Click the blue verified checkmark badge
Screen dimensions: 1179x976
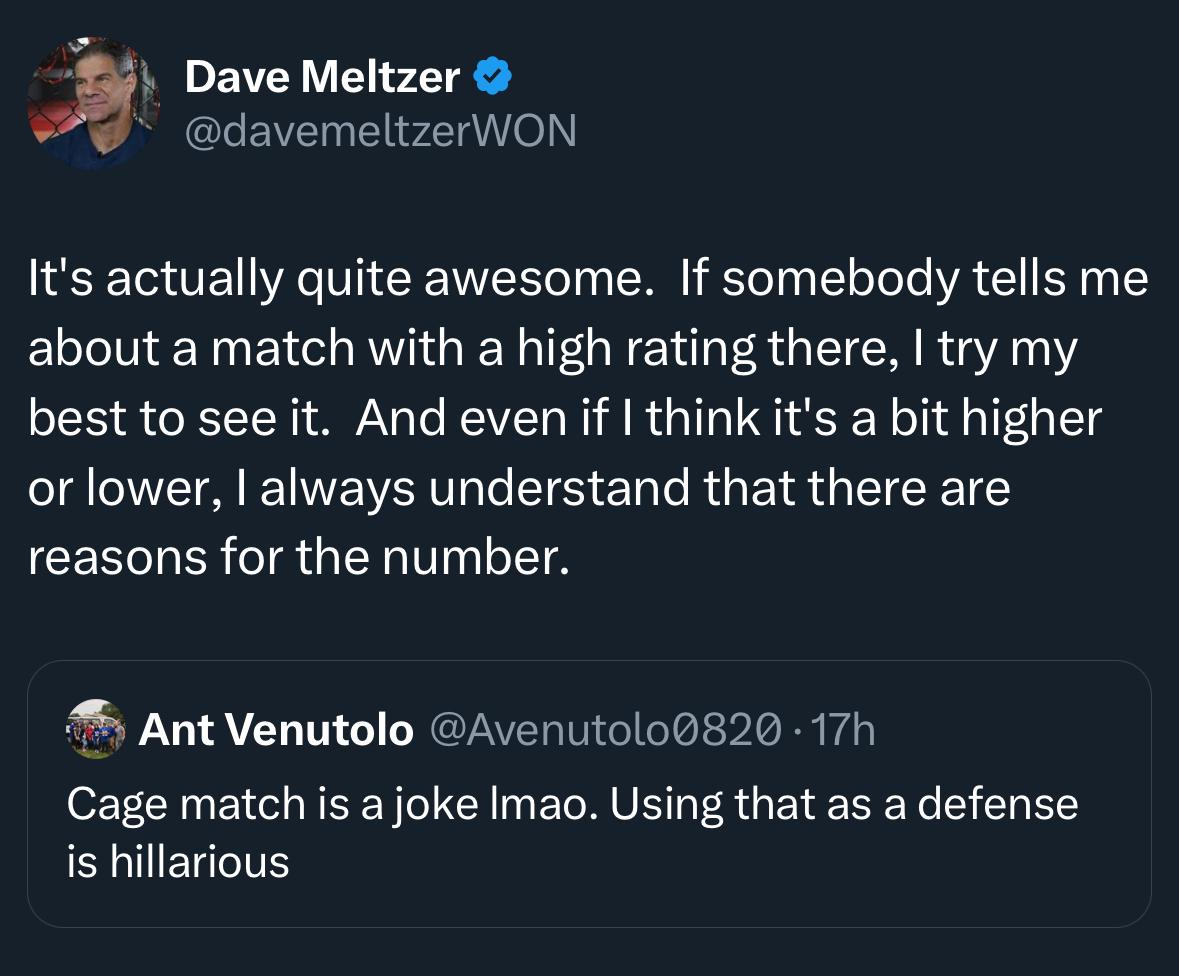tap(493, 76)
